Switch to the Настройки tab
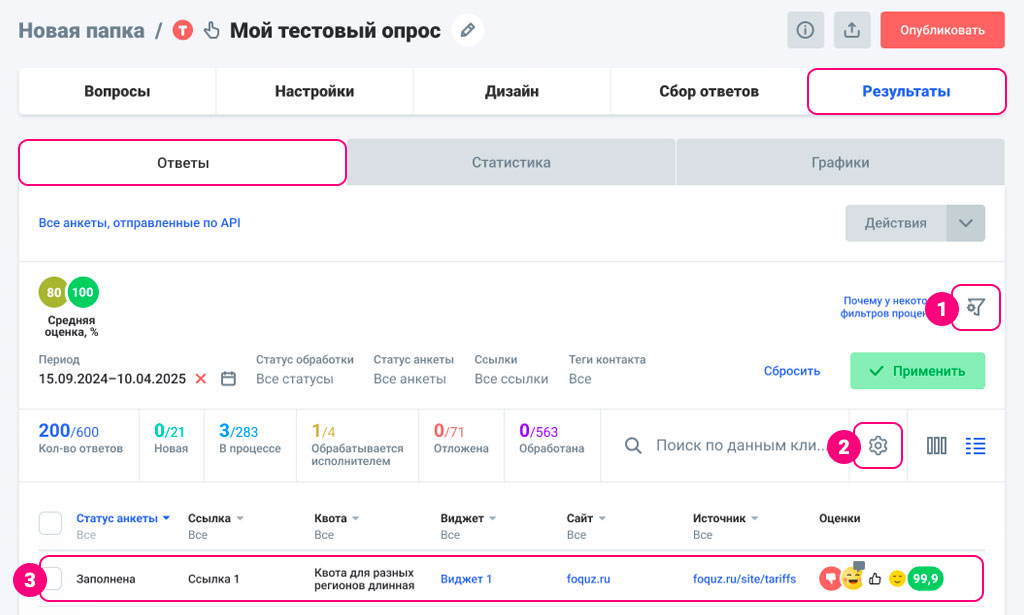 point(314,92)
